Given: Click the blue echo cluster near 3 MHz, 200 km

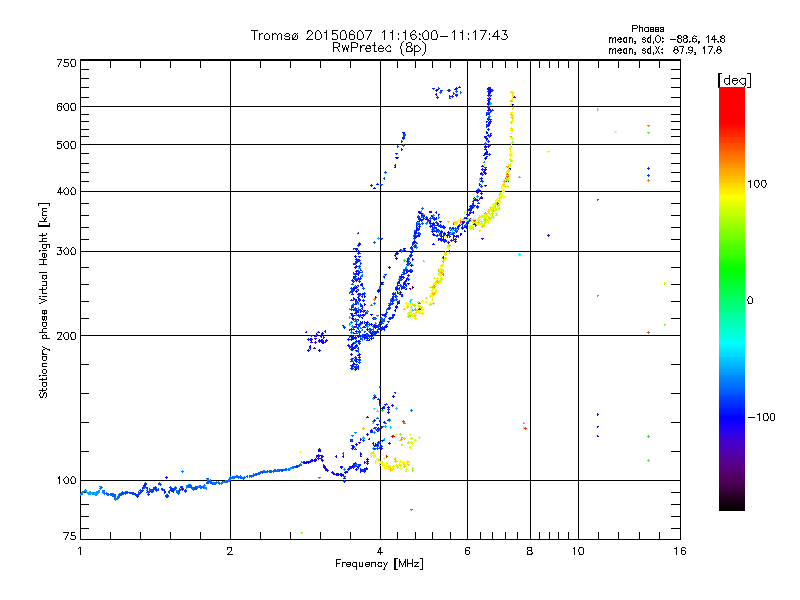Looking at the screenshot, I should (x=316, y=340).
